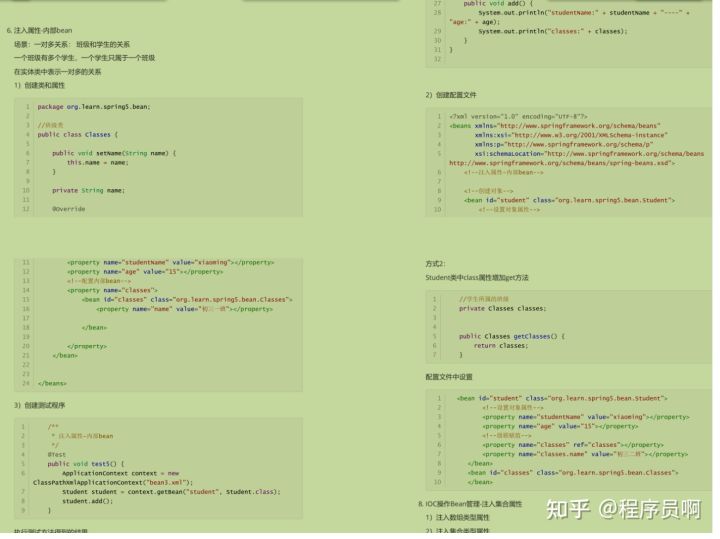Image resolution: width=720 pixels, height=539 pixels.
Task: Click the '<property name="name" value=' line
Action: click(x=185, y=309)
